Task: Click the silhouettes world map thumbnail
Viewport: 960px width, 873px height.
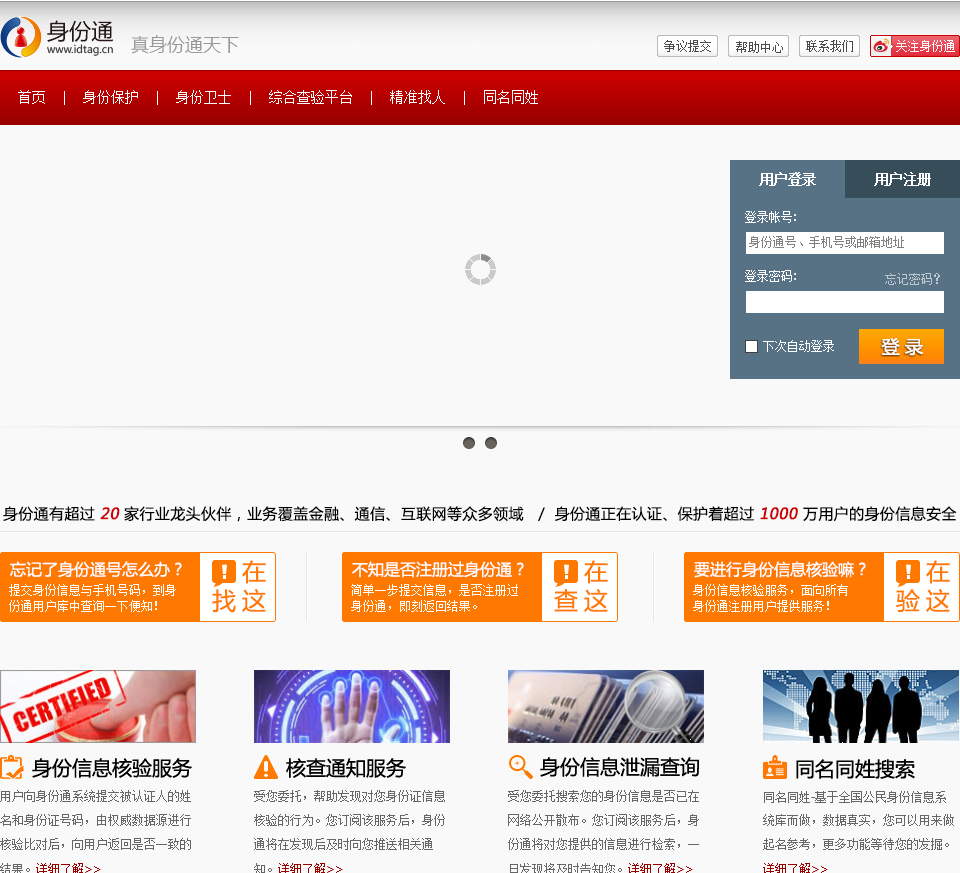Action: pyautogui.click(x=861, y=706)
